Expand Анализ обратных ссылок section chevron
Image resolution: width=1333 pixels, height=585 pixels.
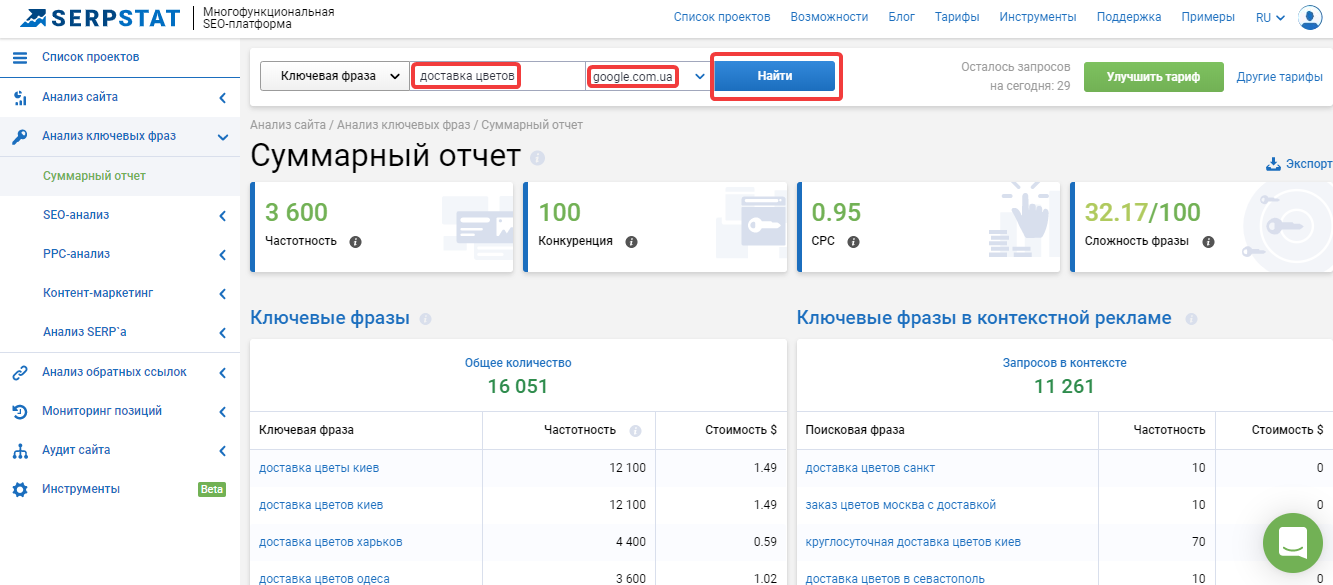pyautogui.click(x=222, y=373)
